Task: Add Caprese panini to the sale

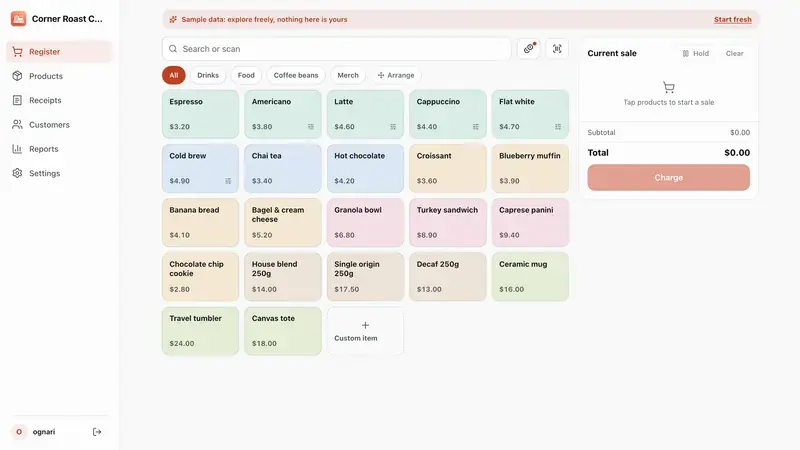Action: (x=530, y=222)
